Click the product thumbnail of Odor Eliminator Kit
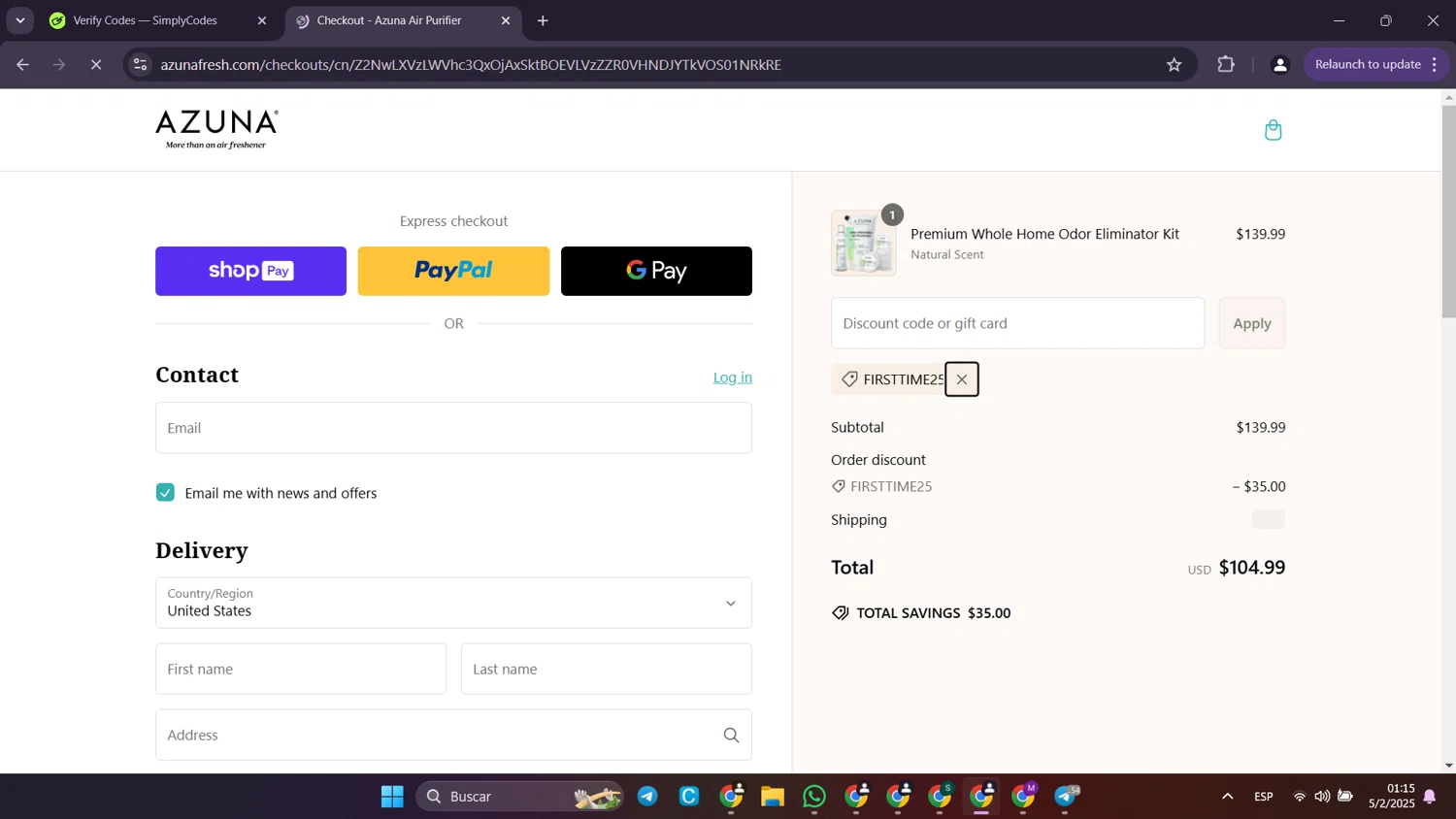The image size is (1456, 819). pyautogui.click(x=863, y=243)
